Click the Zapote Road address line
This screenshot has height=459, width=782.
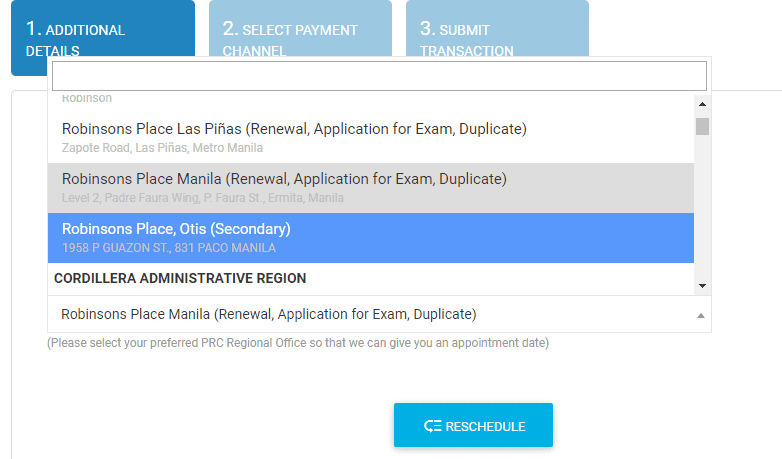[162, 148]
